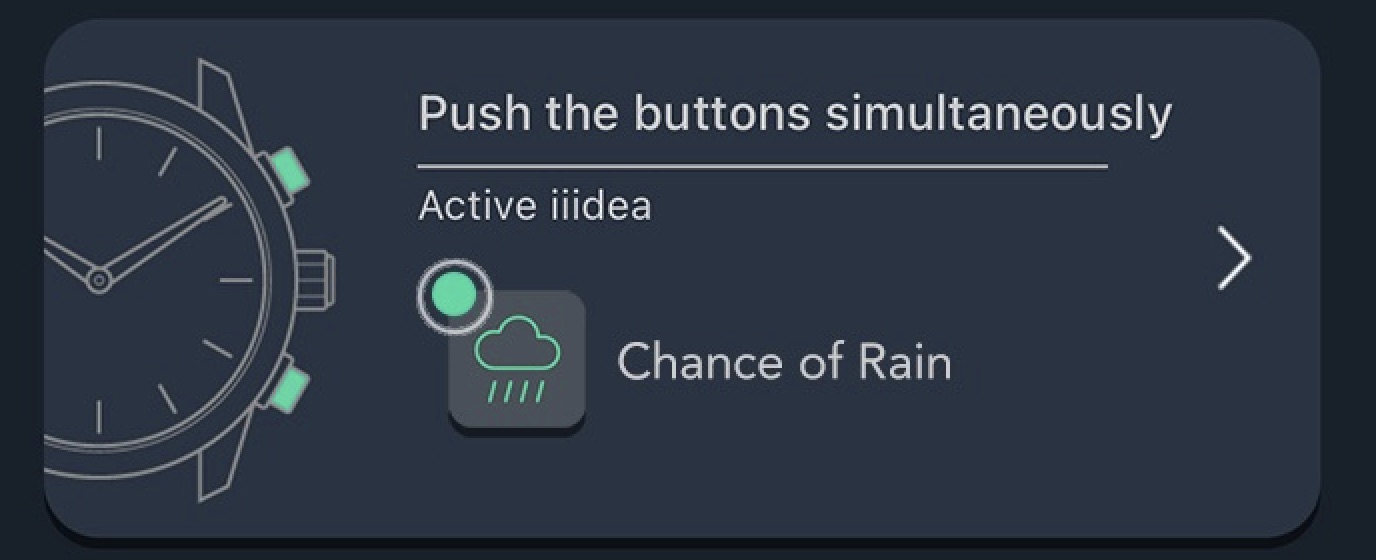Click the divider line under the heading
Viewport: 1376px width, 560px height.
(x=762, y=166)
